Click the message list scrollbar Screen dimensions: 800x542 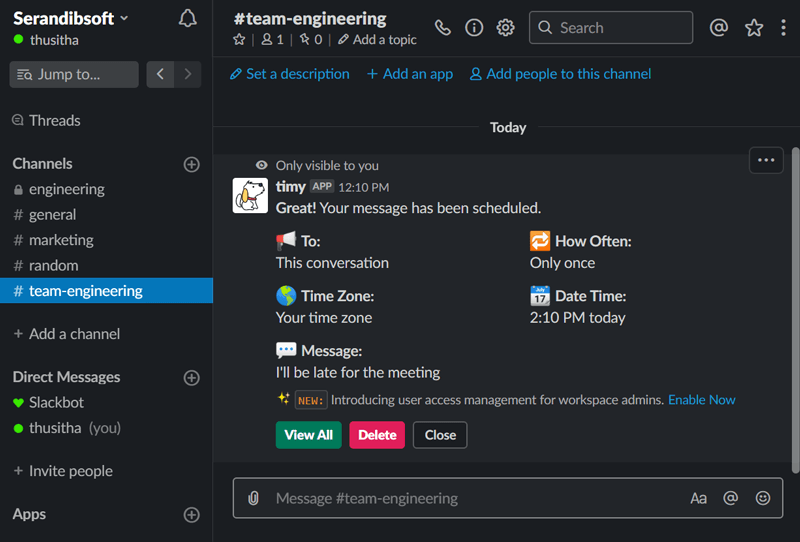point(795,310)
